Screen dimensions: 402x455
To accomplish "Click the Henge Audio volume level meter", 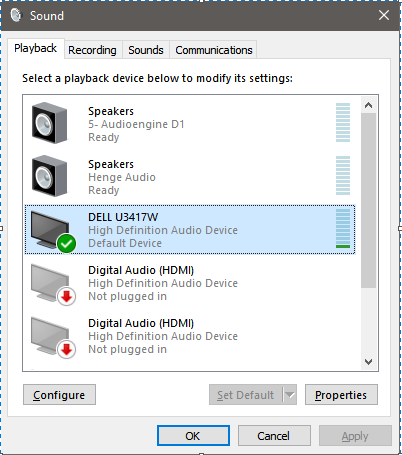I will pyautogui.click(x=343, y=175).
